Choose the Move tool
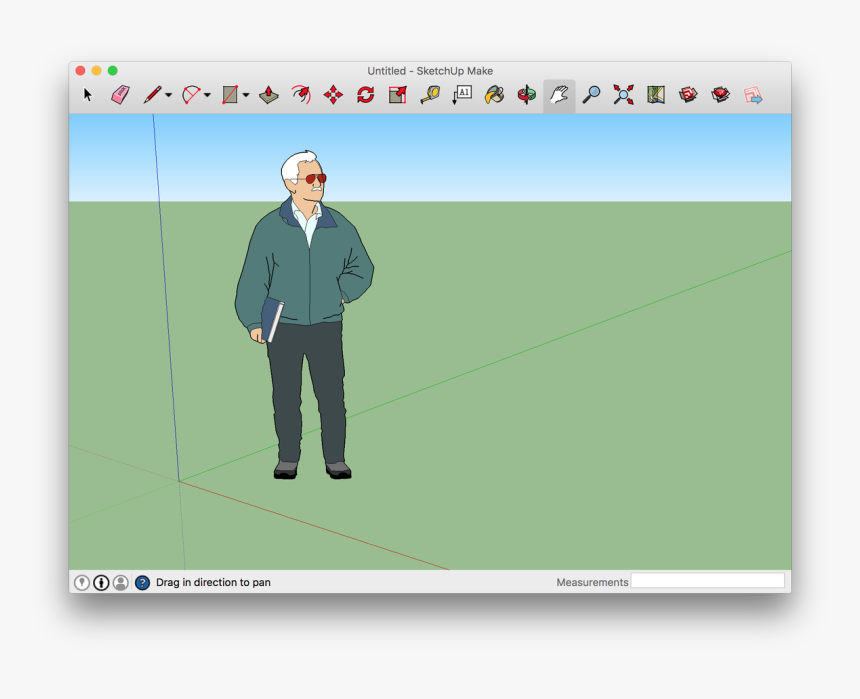The height and width of the screenshot is (699, 860). point(333,95)
